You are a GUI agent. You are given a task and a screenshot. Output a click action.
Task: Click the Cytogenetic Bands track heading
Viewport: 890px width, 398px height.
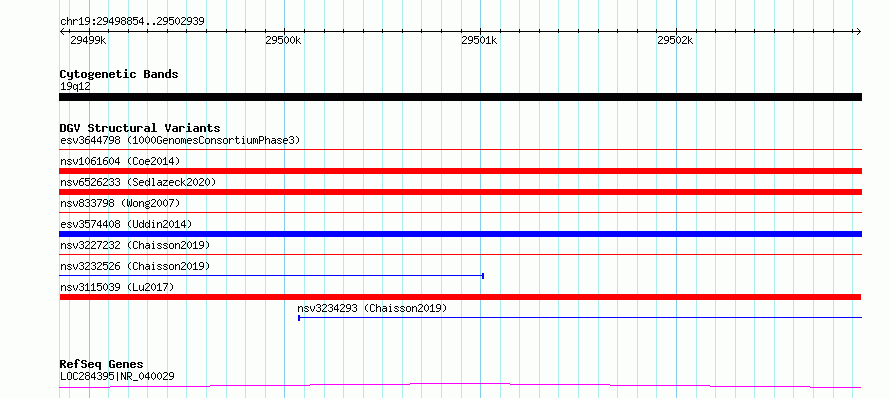click(x=119, y=74)
